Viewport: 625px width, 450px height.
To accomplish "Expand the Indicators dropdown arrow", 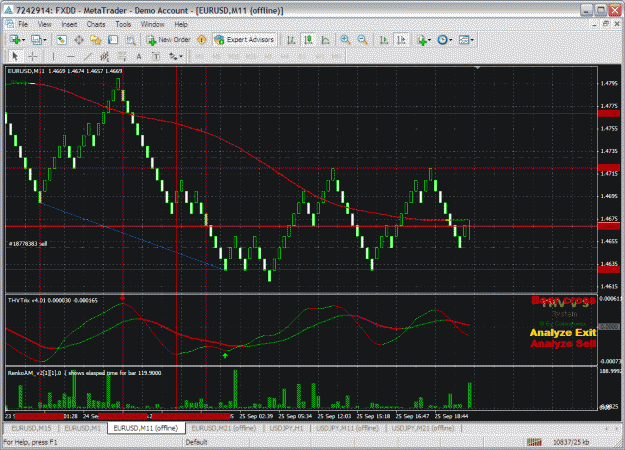I will (430, 40).
